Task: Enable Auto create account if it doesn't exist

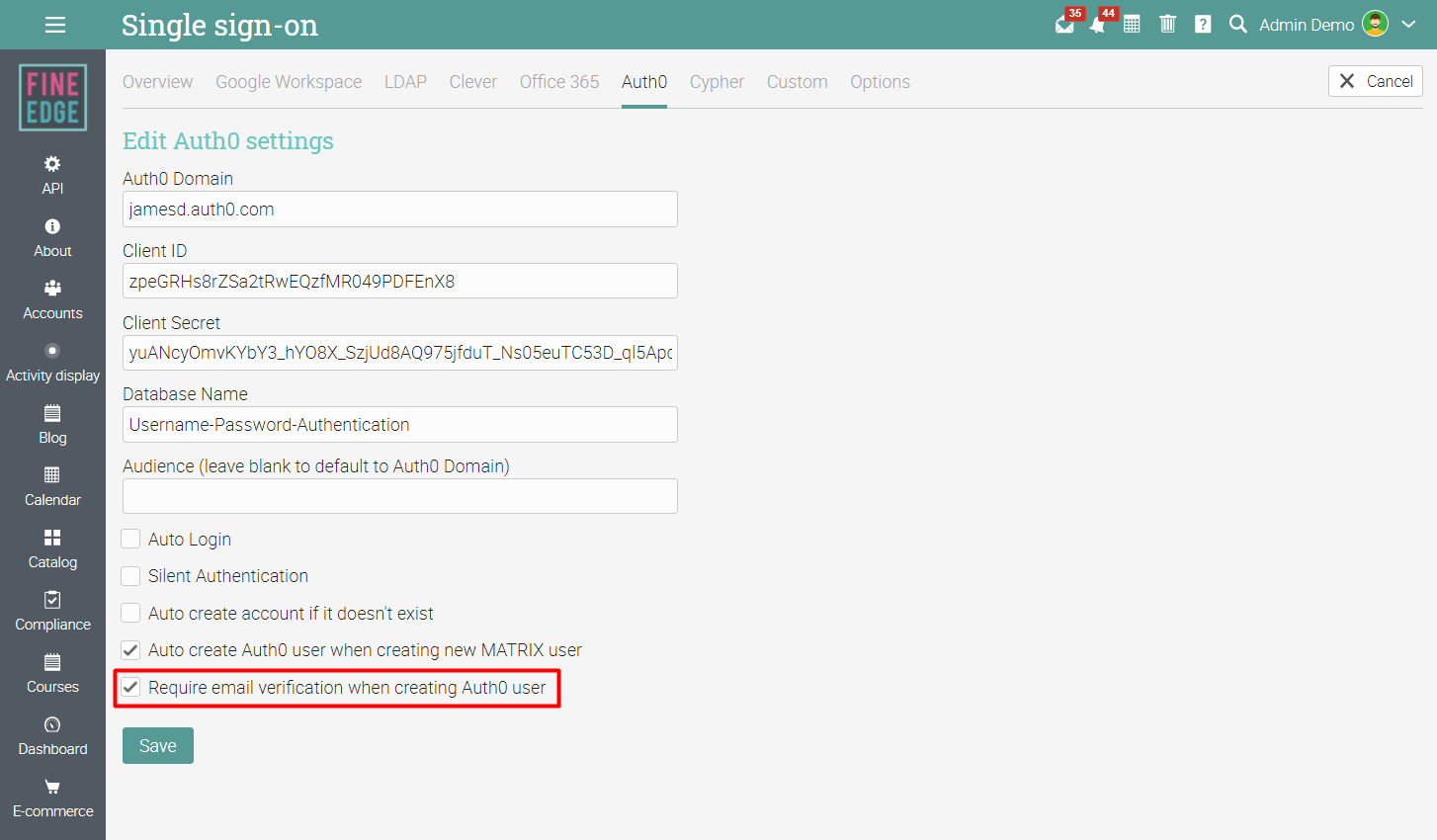Action: (x=130, y=613)
